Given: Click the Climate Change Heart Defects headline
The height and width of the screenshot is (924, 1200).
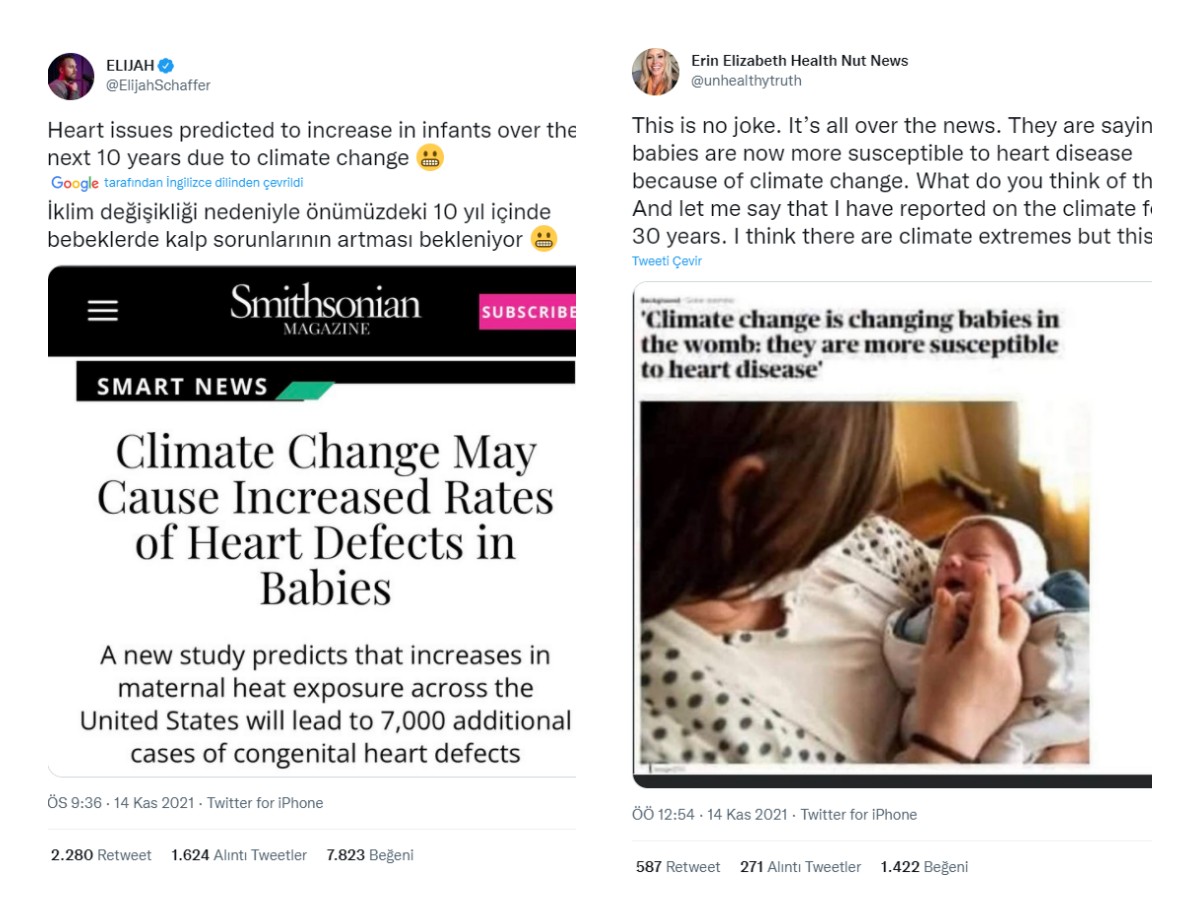Looking at the screenshot, I should 325,520.
